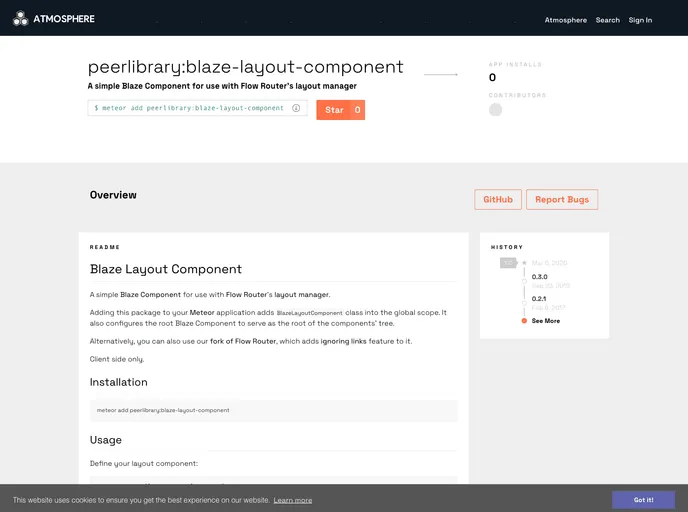This screenshot has height=512, width=688.
Task: Open the package GitHub page
Action: 498,200
